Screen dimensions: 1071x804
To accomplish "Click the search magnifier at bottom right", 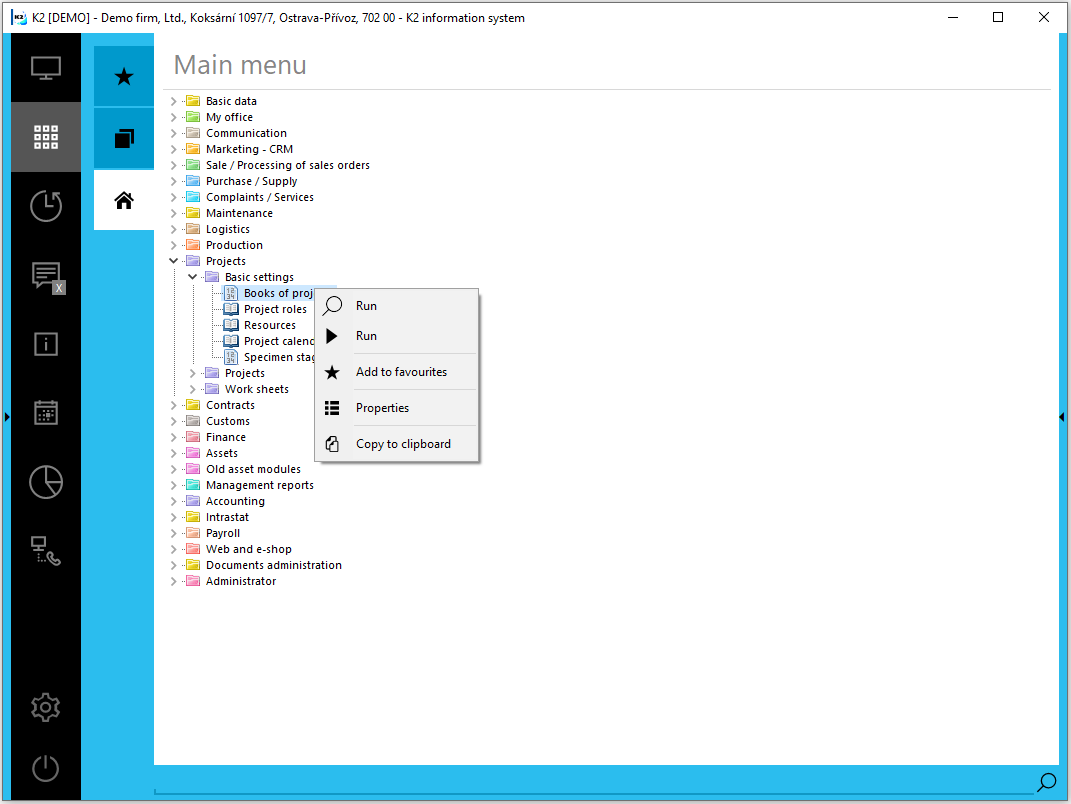I will (1046, 782).
